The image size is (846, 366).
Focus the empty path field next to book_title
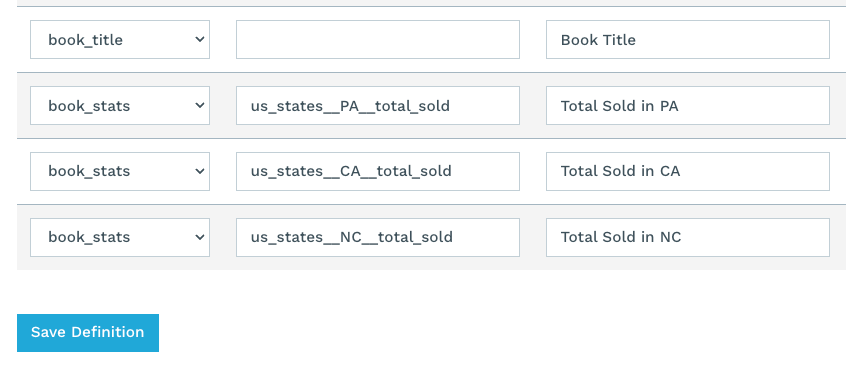click(378, 39)
